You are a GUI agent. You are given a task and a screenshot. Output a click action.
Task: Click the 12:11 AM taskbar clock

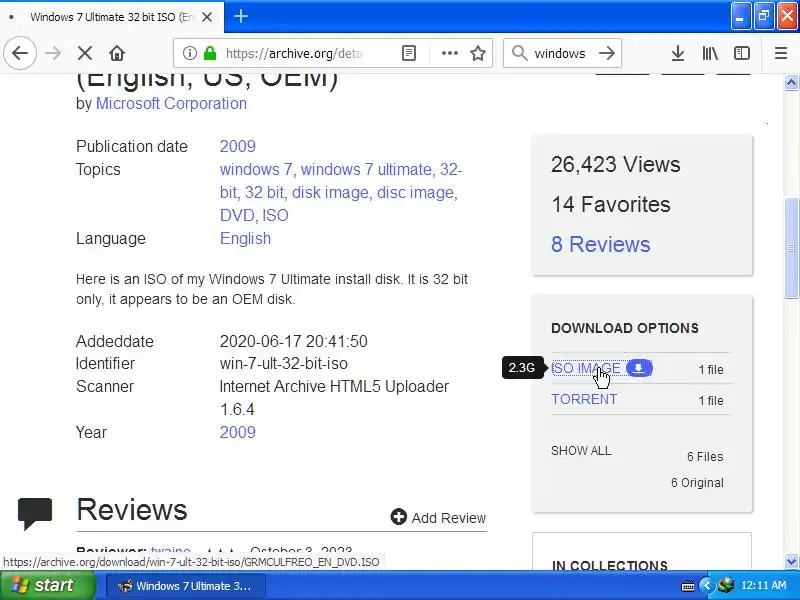click(763, 585)
